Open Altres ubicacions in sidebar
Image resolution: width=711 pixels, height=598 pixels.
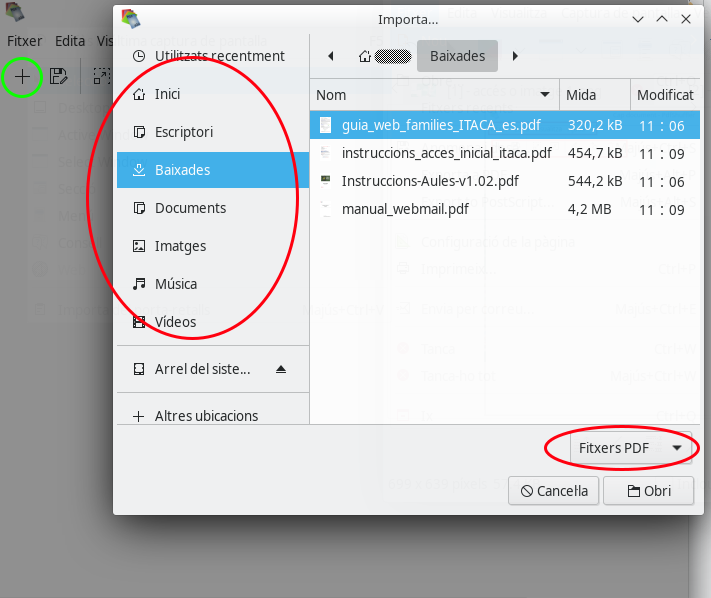coord(206,416)
